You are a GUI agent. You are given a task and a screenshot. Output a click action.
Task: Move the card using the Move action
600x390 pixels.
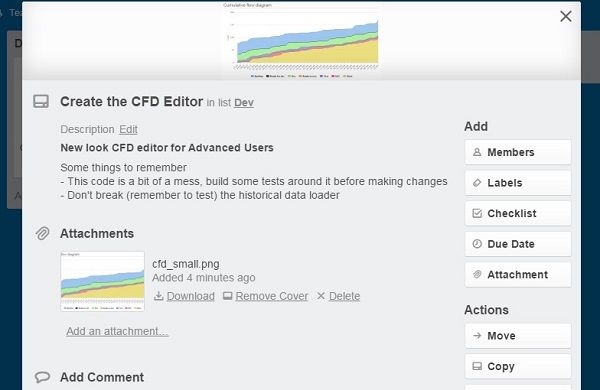coord(518,336)
